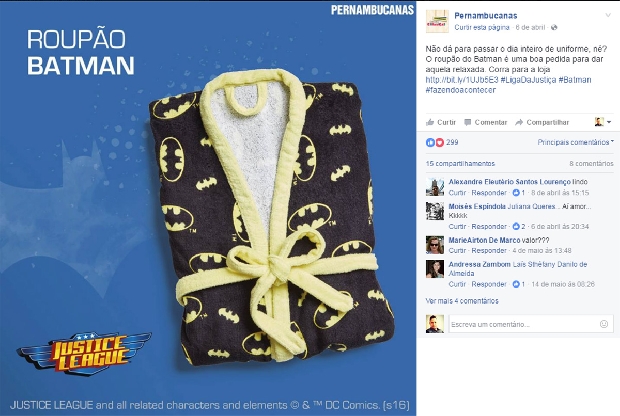Click the #LigaDaJustiça hashtag

528,80
